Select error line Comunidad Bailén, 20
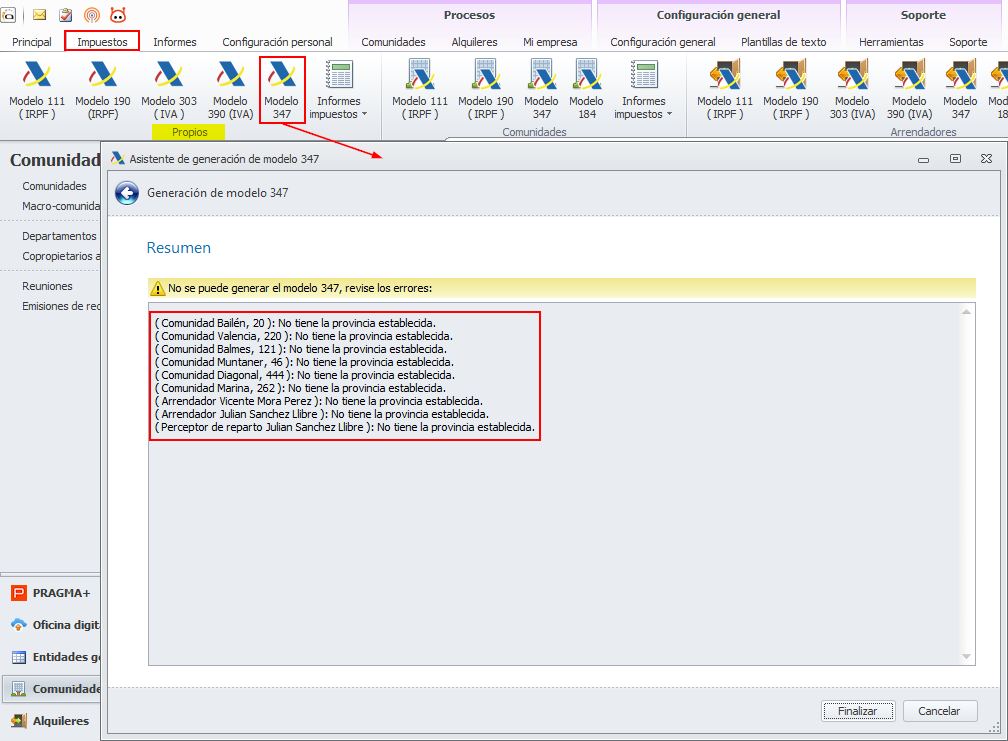Screen dimensions: 1008x741 [295, 323]
